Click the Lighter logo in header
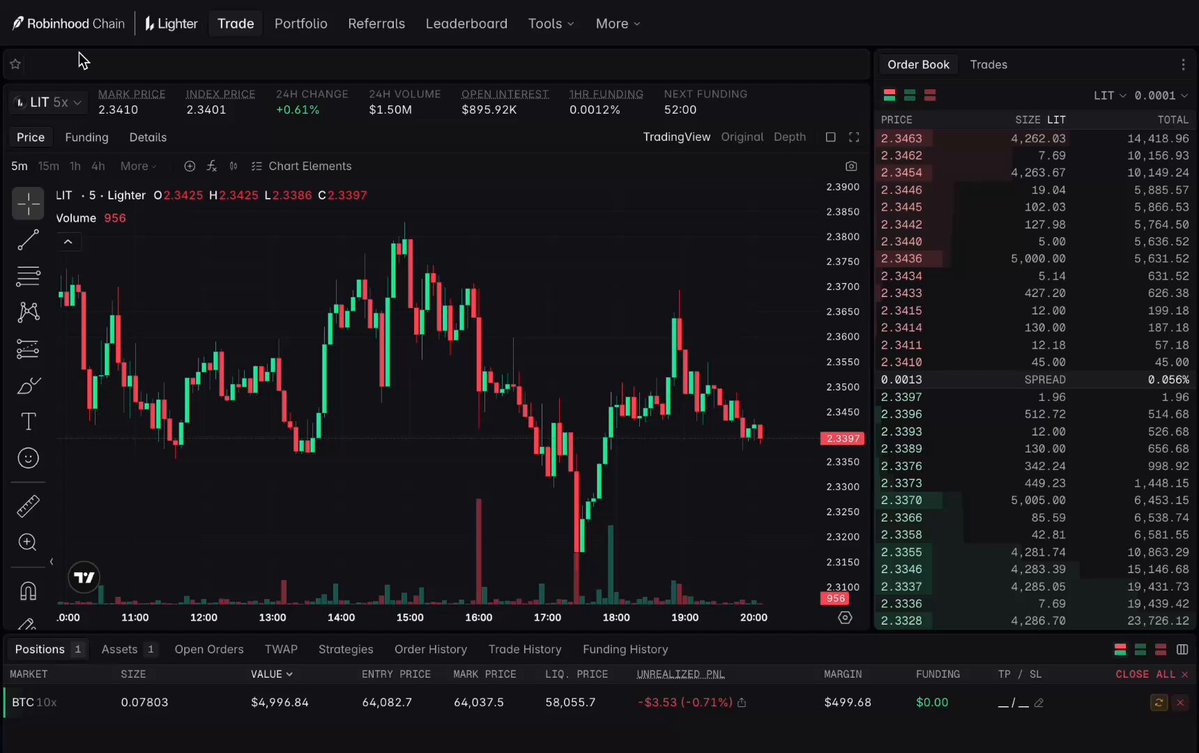 171,24
